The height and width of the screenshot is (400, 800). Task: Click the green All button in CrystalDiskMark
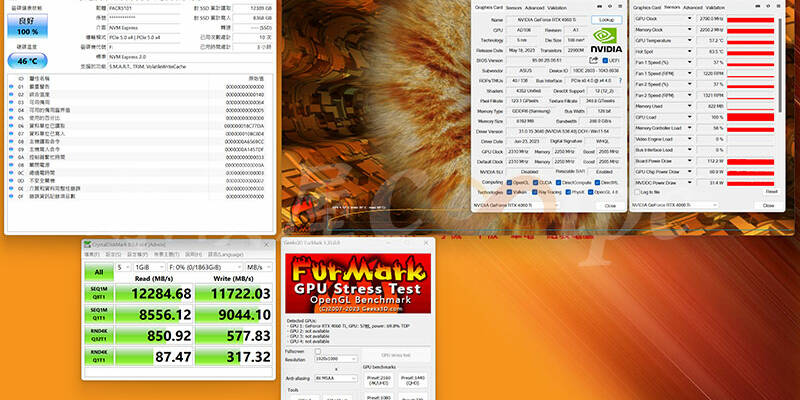98,272
